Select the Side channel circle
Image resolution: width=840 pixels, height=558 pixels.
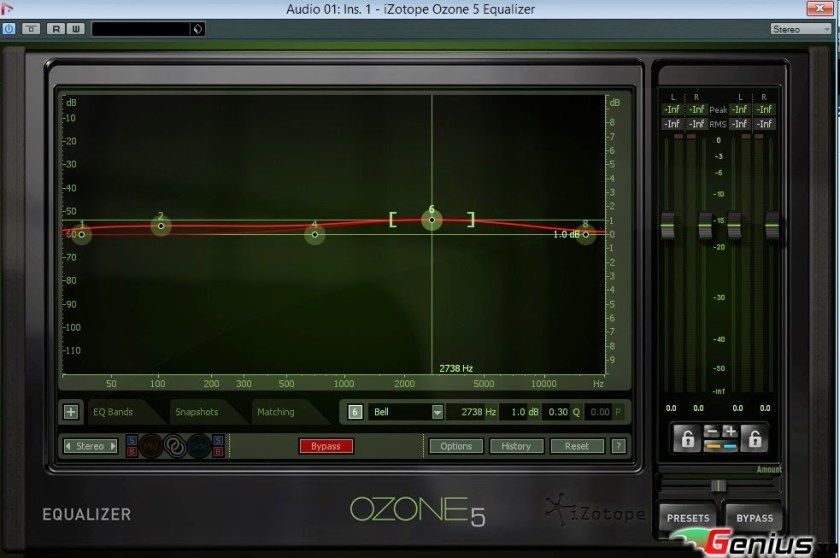(x=199, y=446)
